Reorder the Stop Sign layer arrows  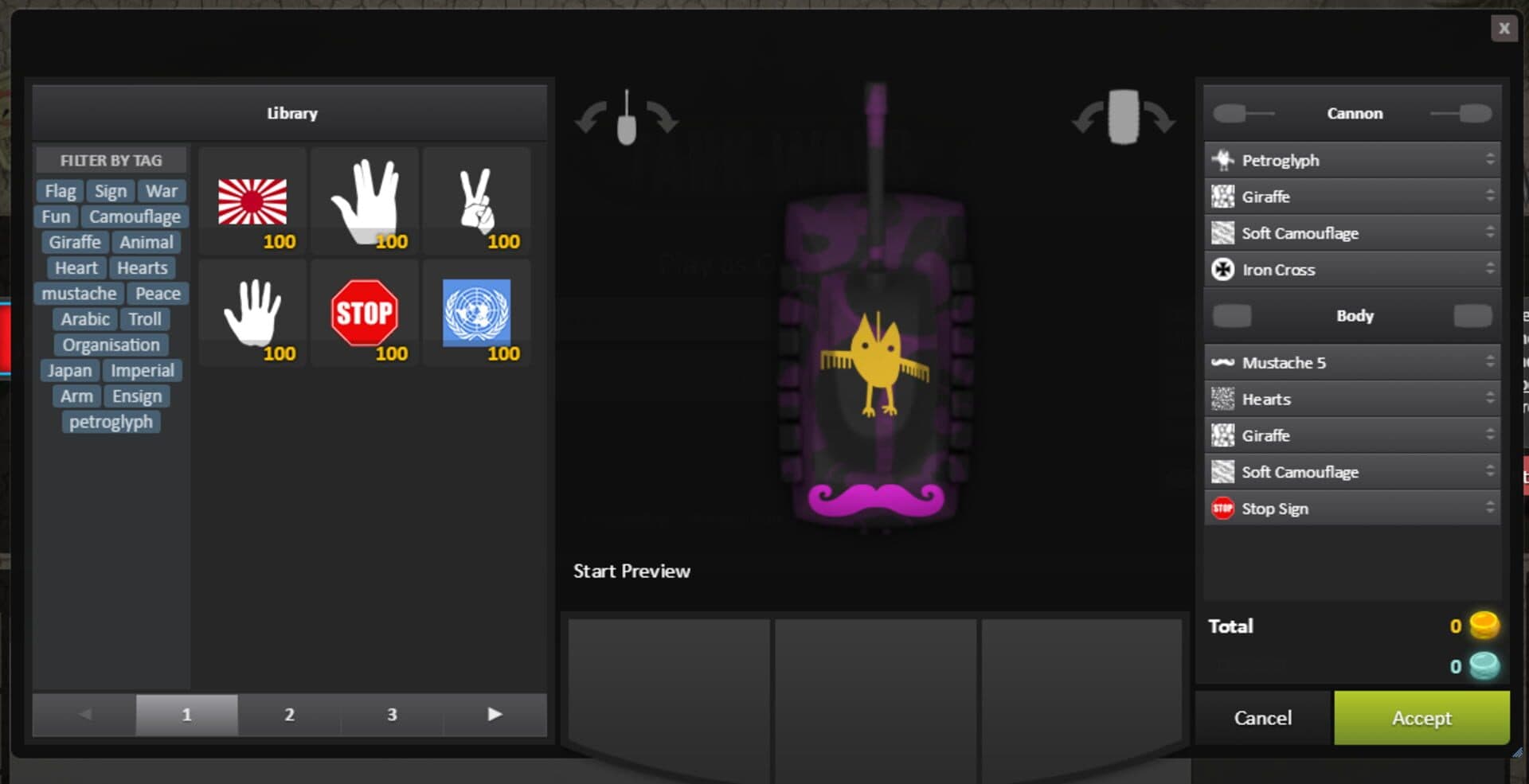tap(1489, 508)
